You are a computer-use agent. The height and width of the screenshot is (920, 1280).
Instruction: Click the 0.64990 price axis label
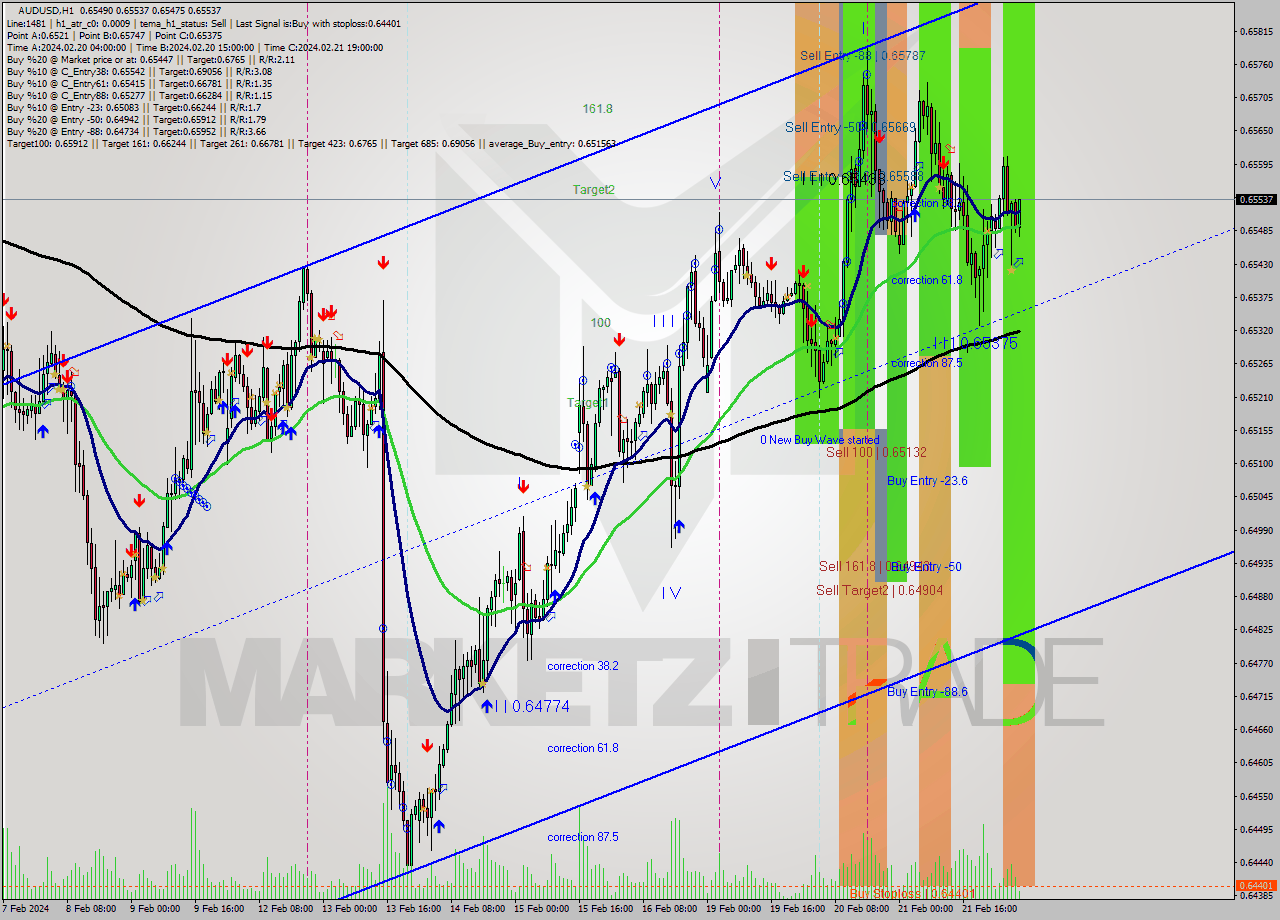pyautogui.click(x=1256, y=530)
